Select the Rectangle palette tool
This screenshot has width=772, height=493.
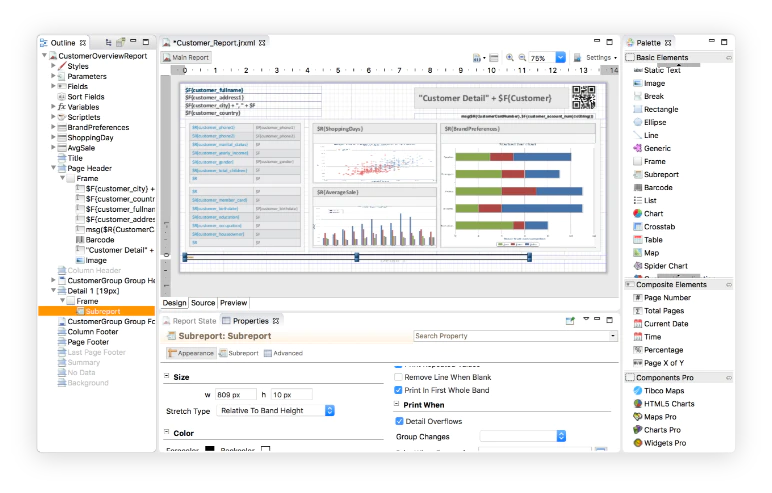(x=656, y=109)
